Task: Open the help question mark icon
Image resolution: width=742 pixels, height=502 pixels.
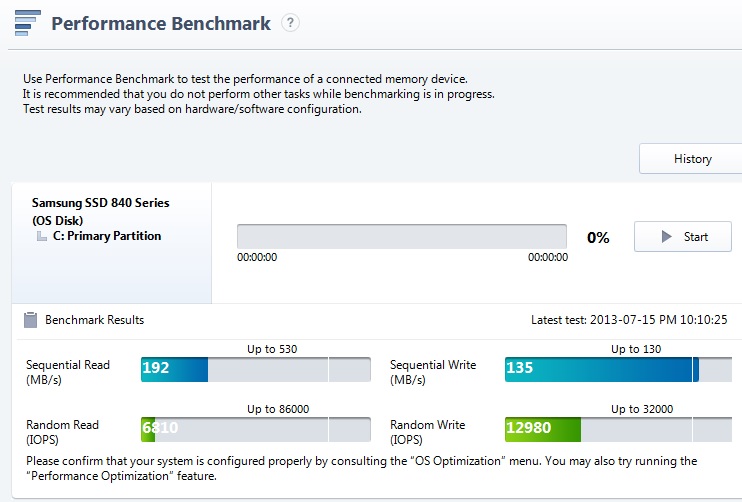Action: [x=290, y=22]
